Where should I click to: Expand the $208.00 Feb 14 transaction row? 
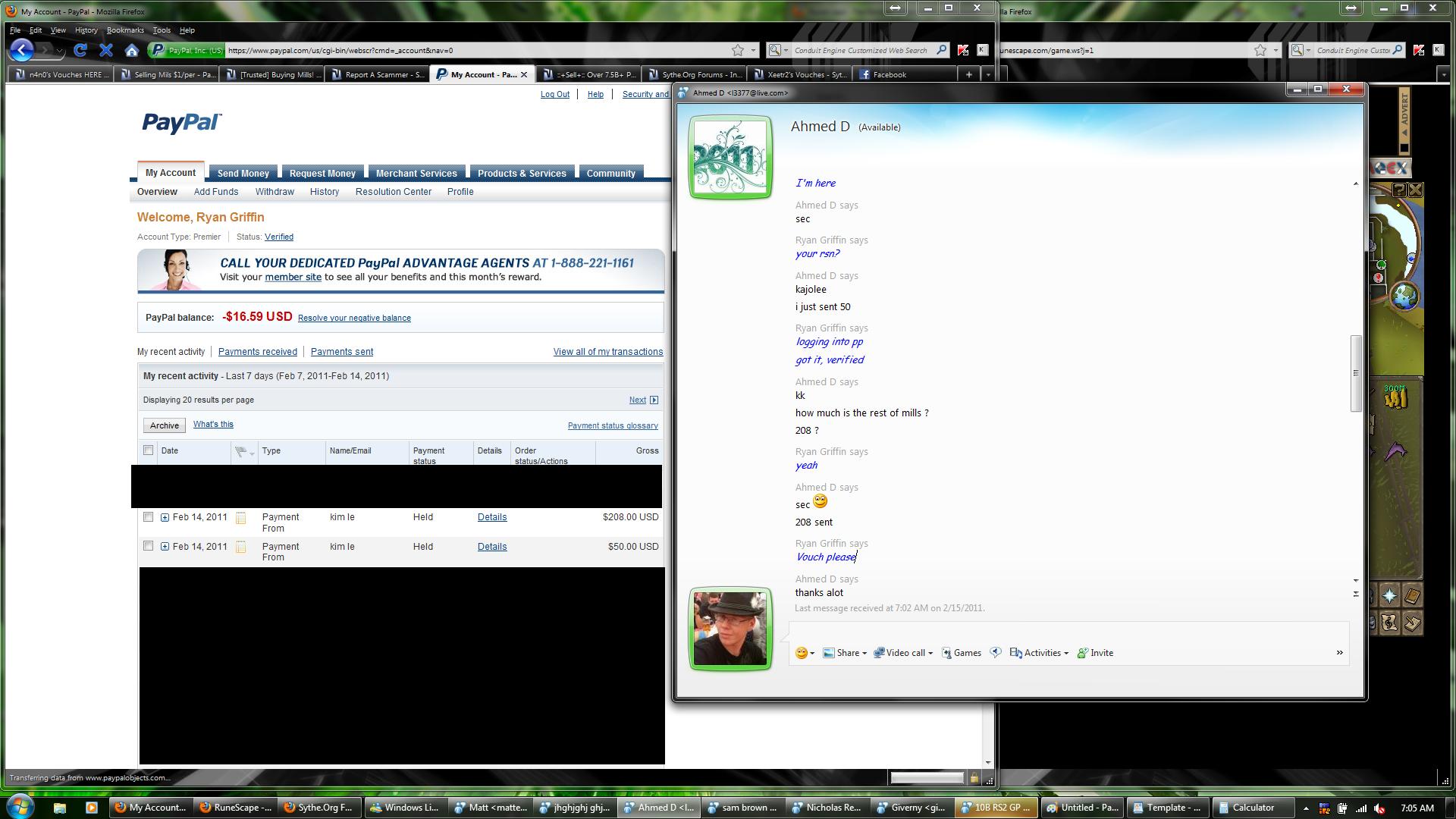[x=165, y=517]
